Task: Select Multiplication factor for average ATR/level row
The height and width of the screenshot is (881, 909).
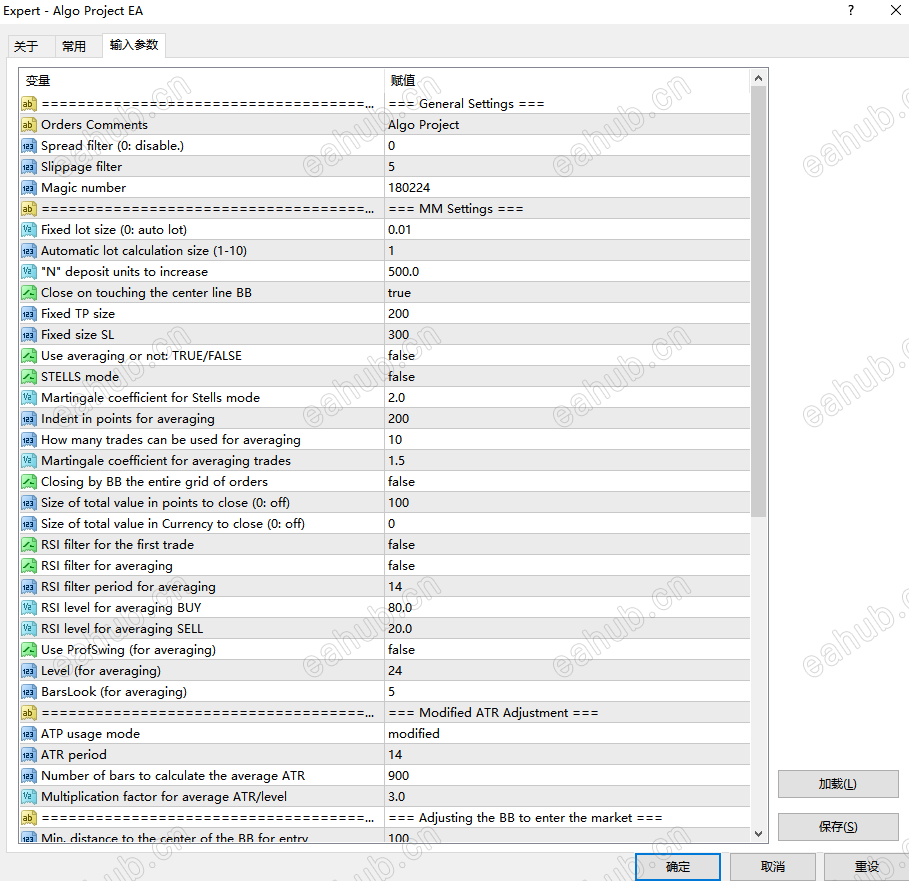Action: 385,797
